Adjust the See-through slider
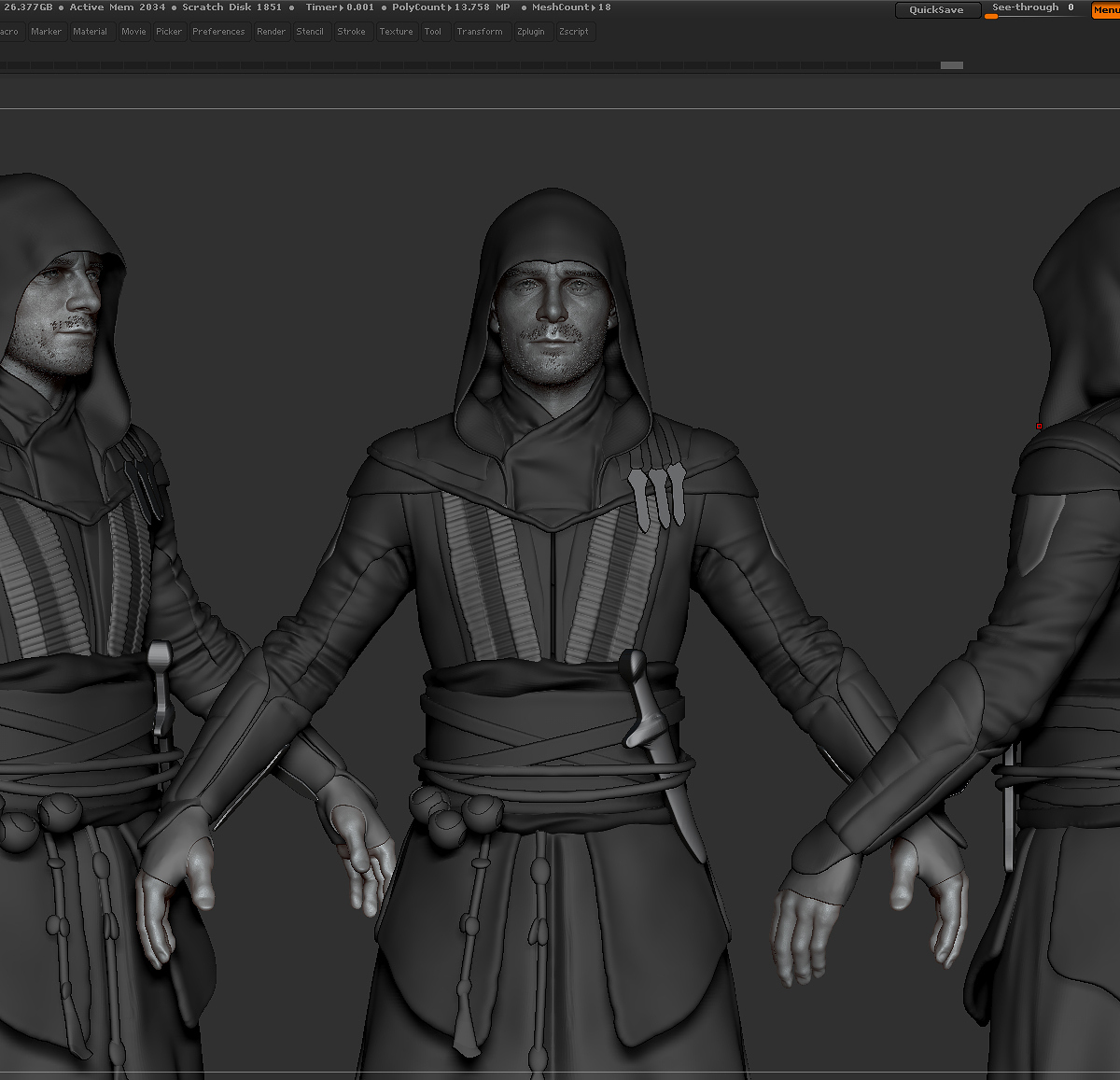Image resolution: width=1120 pixels, height=1080 pixels. 1034,10
